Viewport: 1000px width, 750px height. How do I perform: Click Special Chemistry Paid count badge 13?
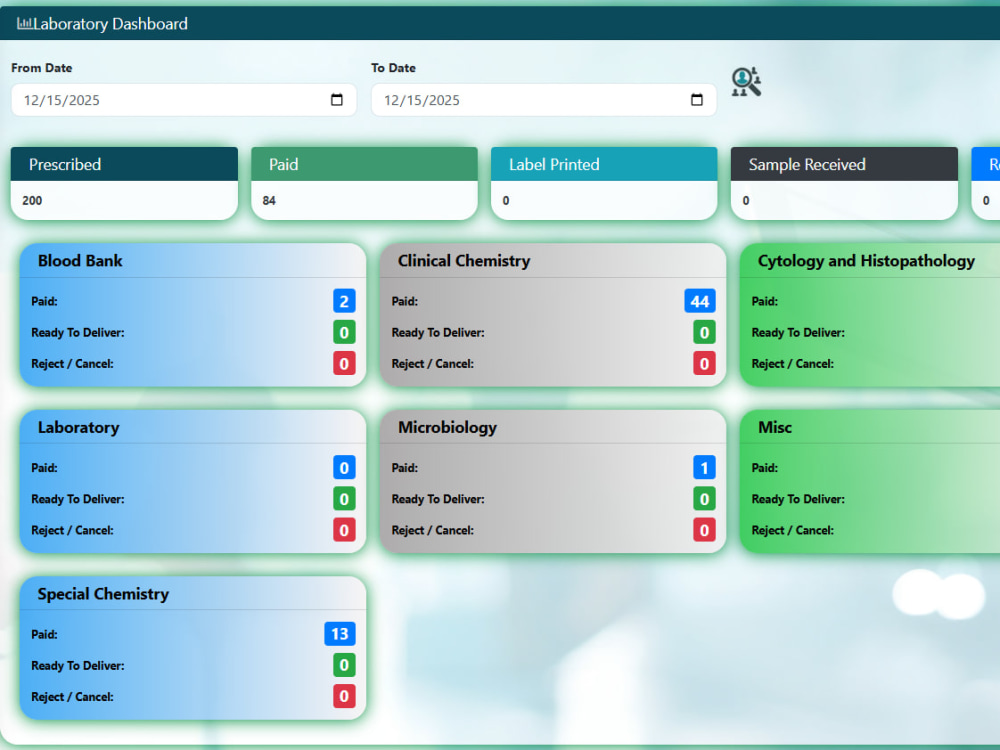340,634
